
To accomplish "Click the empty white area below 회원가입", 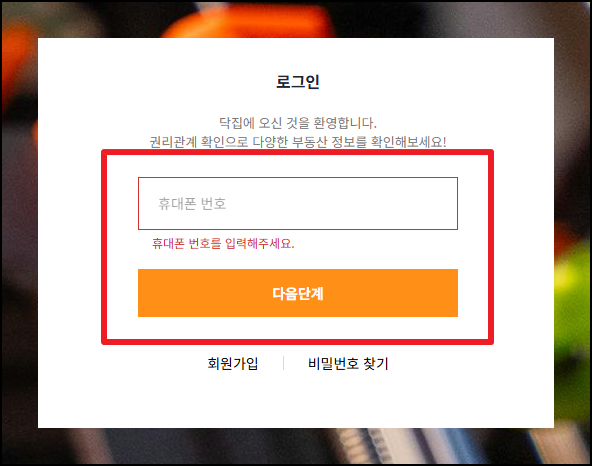I will pos(233,400).
